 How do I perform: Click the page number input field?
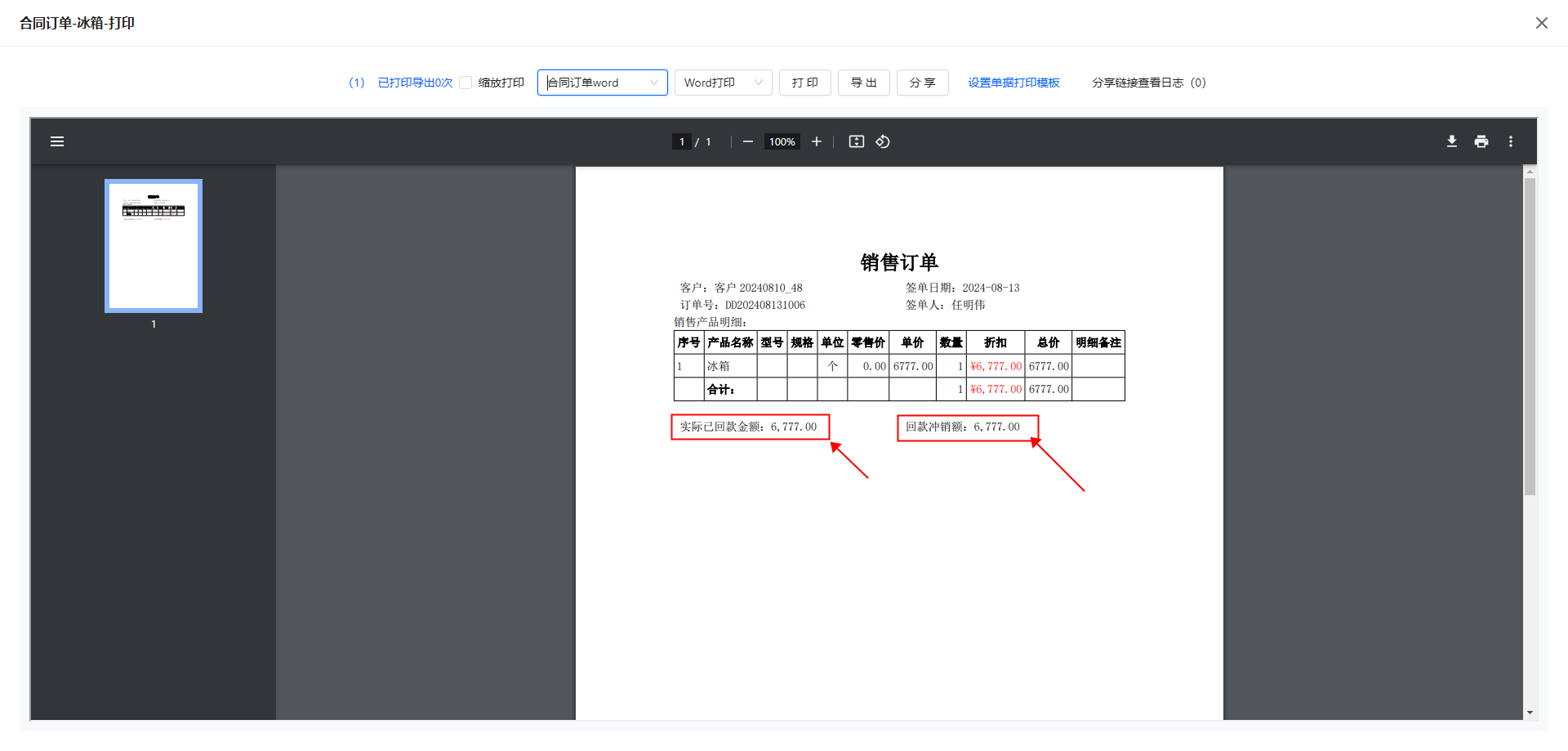pos(682,141)
